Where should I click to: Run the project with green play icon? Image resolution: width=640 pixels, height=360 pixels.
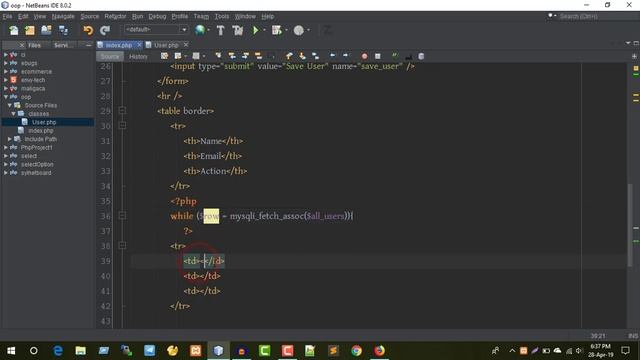(x=256, y=30)
